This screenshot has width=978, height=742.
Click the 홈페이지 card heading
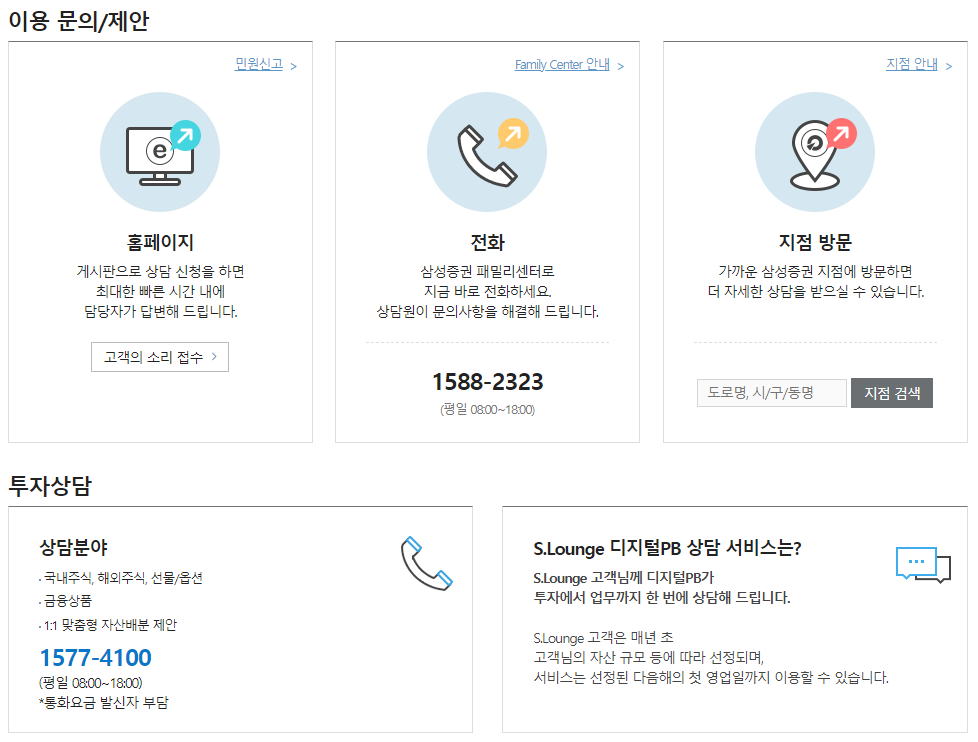click(160, 242)
